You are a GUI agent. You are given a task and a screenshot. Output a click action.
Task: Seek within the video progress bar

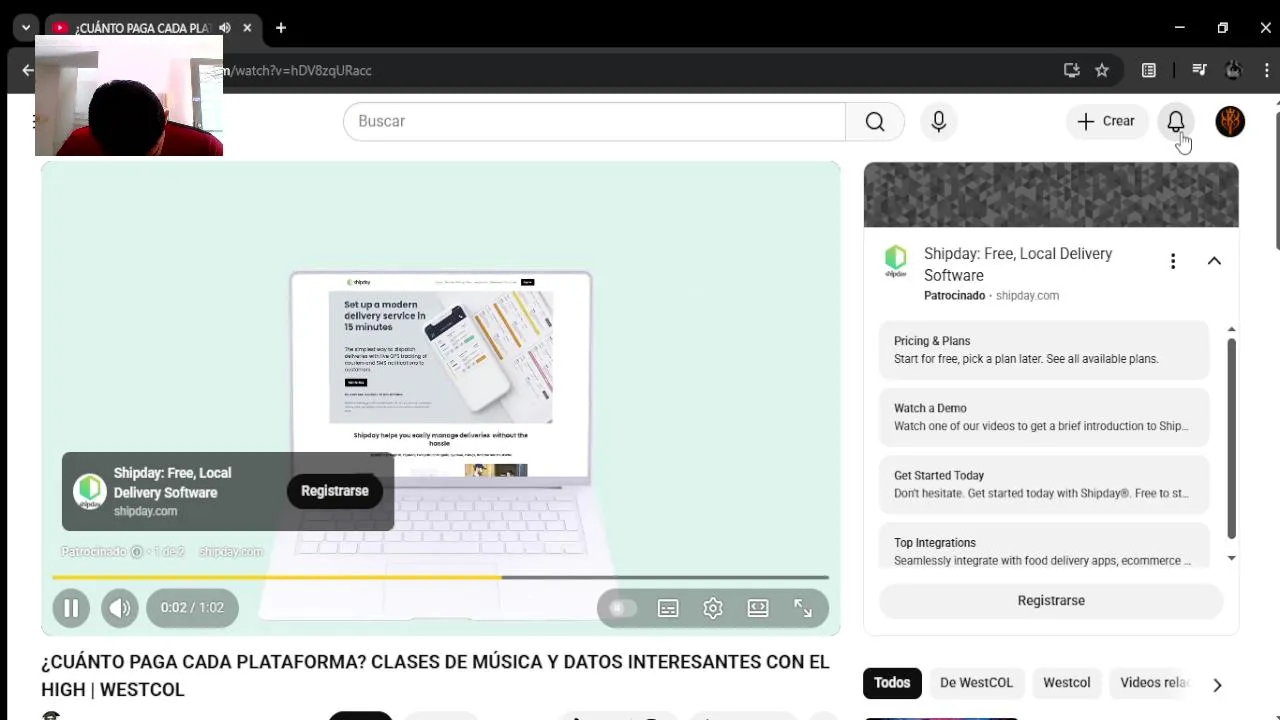click(440, 577)
